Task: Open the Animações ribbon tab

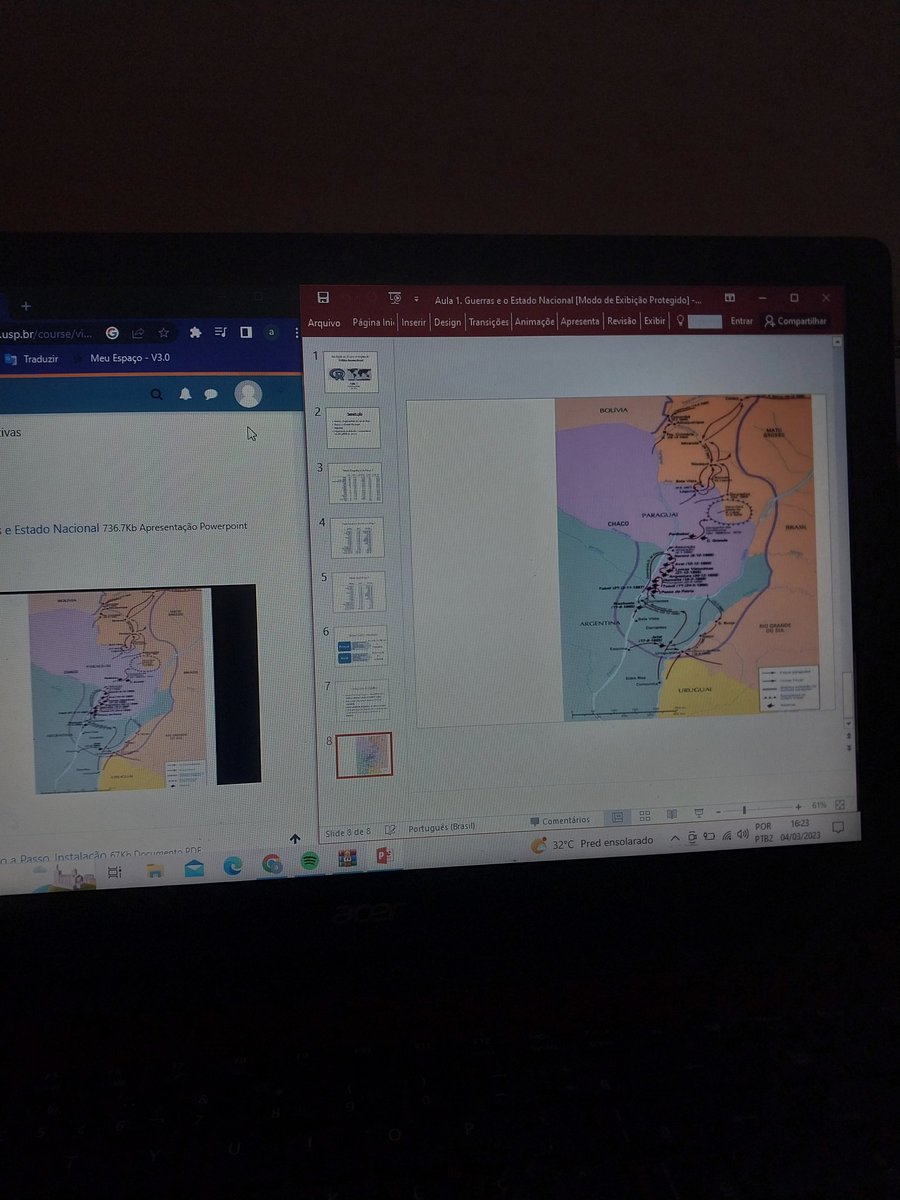Action: pyautogui.click(x=535, y=322)
